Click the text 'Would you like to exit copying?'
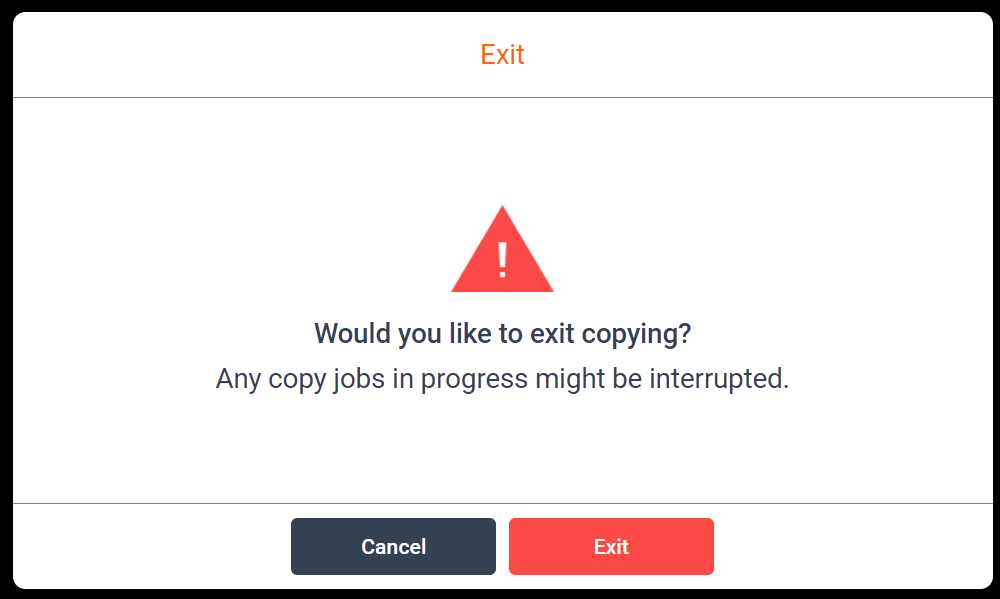Screen dimensions: 1000x599 point(502,333)
